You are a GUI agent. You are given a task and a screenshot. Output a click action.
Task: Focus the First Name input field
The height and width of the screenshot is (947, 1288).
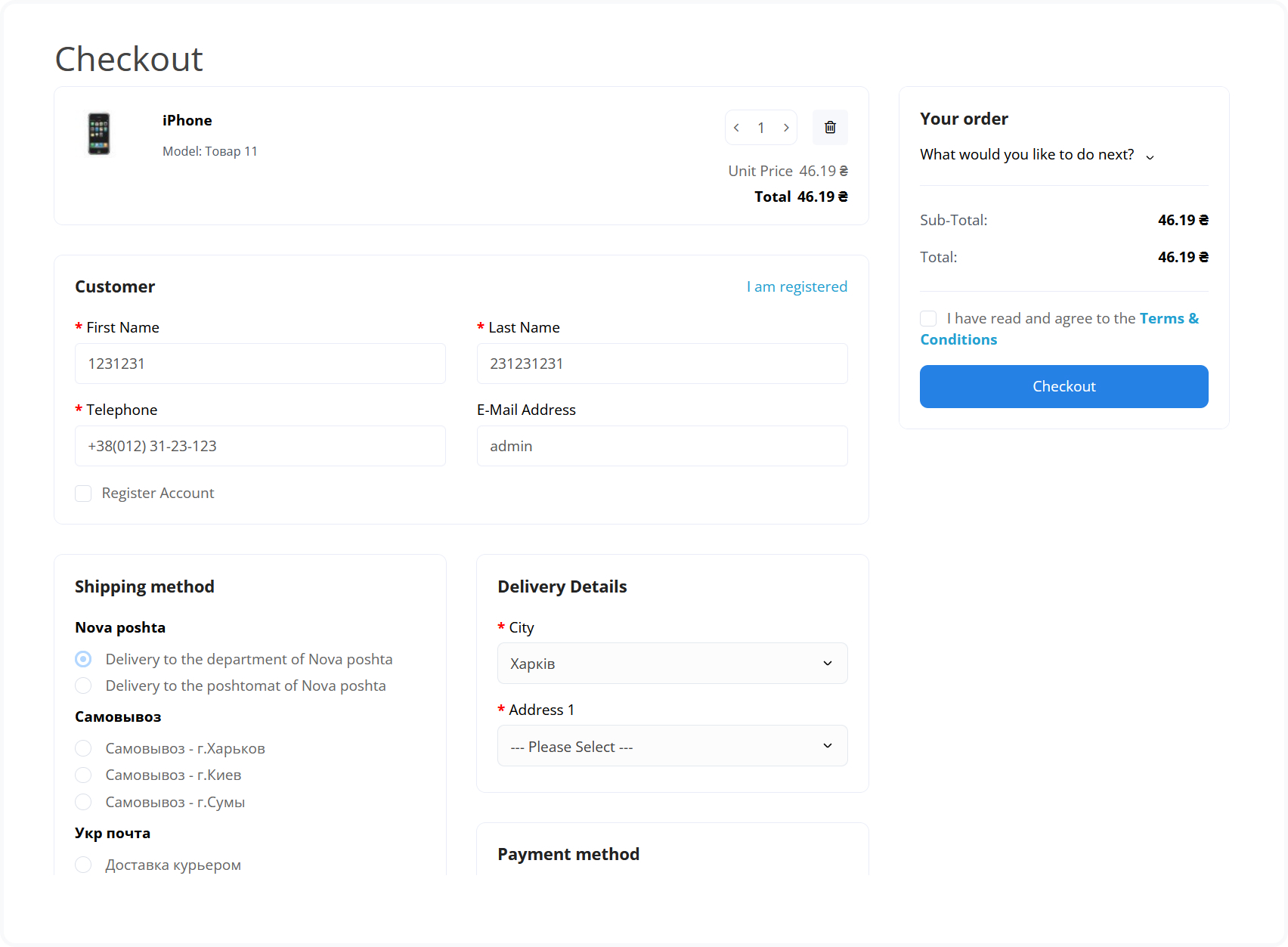(x=260, y=364)
